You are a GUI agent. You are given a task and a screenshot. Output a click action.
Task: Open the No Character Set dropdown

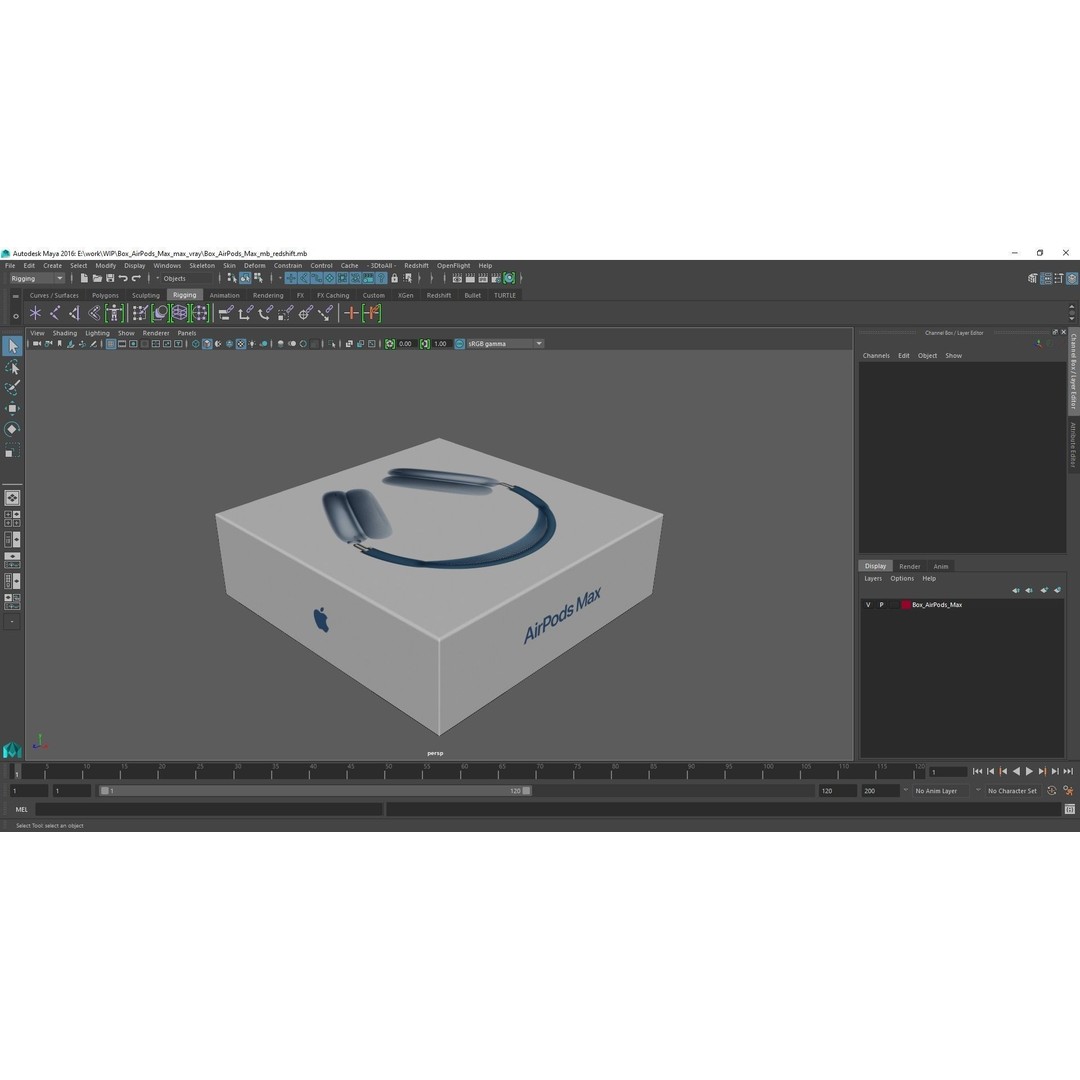point(1012,791)
